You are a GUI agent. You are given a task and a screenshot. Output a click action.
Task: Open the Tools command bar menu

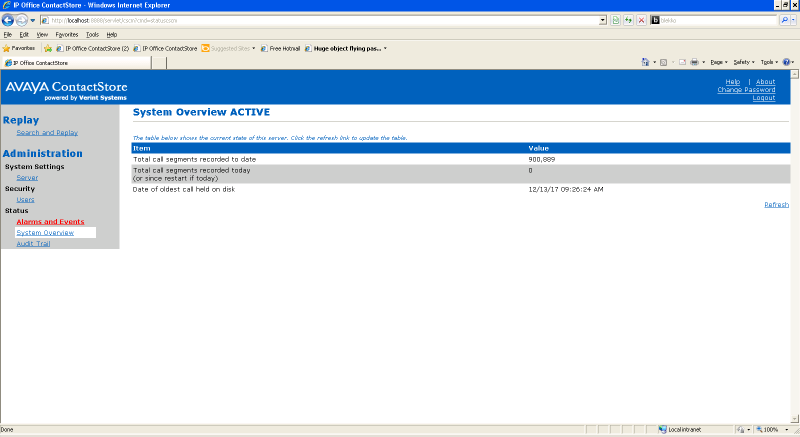point(769,62)
